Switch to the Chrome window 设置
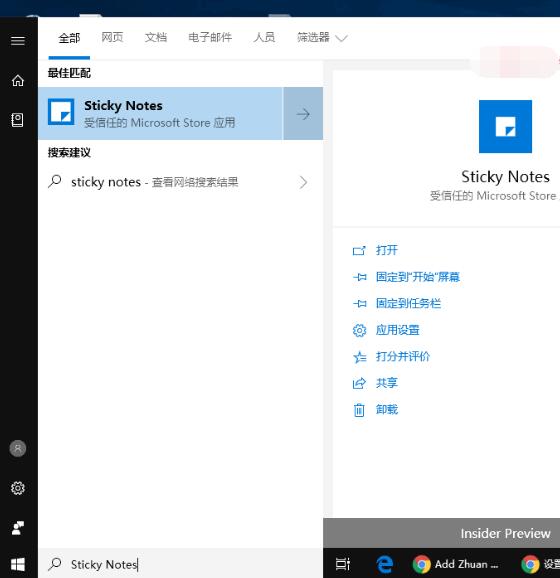 (x=541, y=564)
